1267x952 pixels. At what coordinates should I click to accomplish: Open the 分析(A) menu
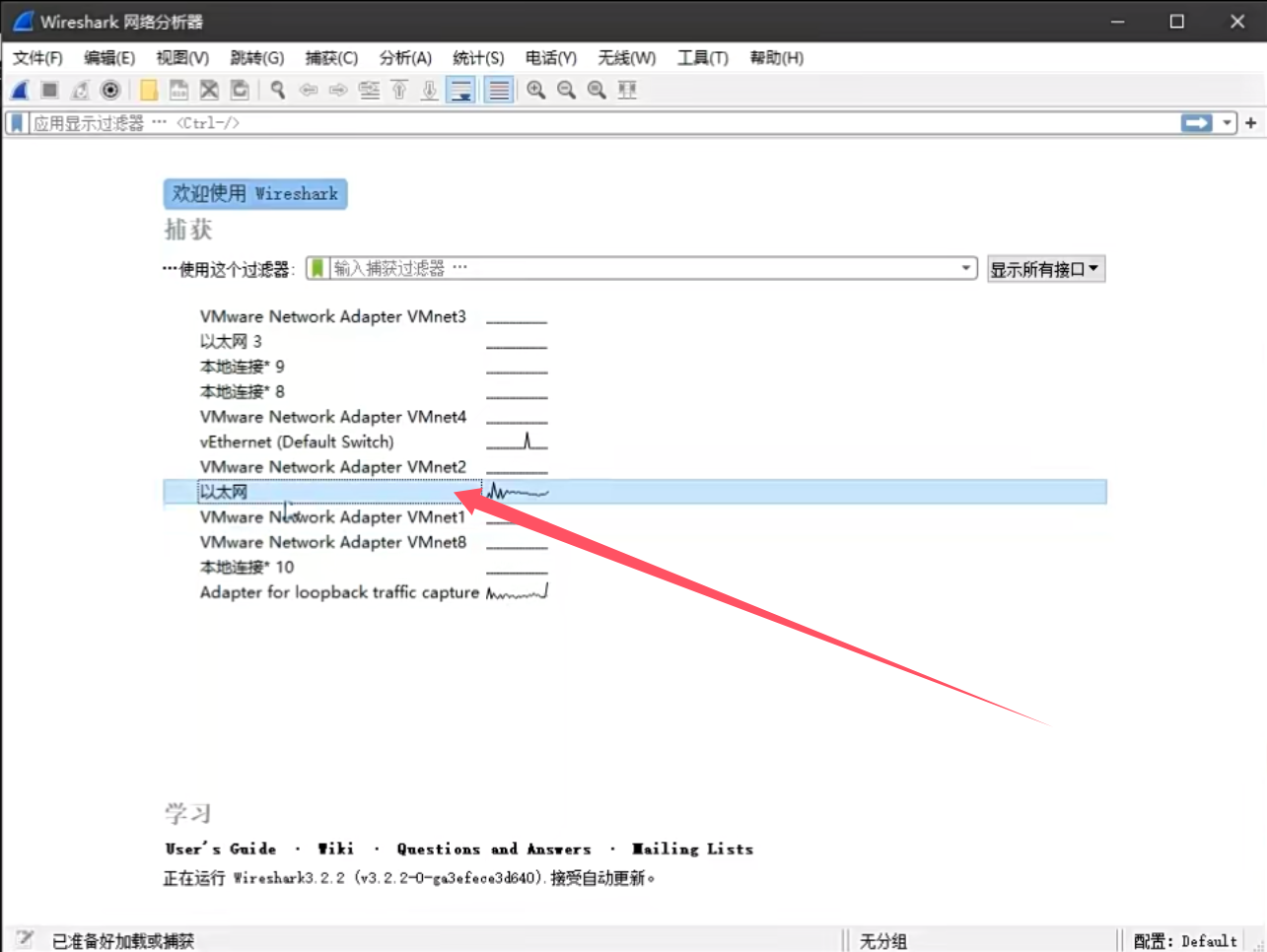[x=405, y=58]
